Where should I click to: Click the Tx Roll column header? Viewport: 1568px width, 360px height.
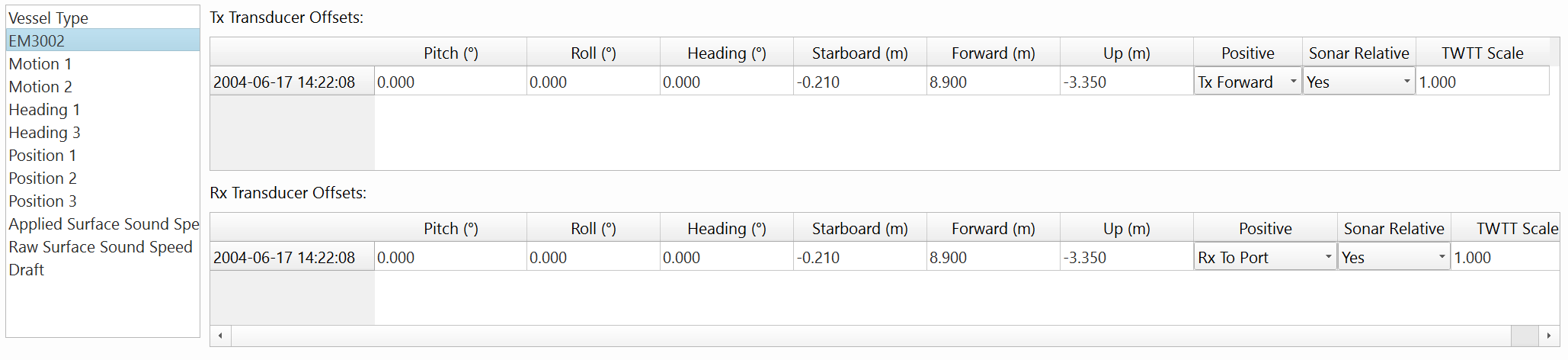pyautogui.click(x=593, y=53)
